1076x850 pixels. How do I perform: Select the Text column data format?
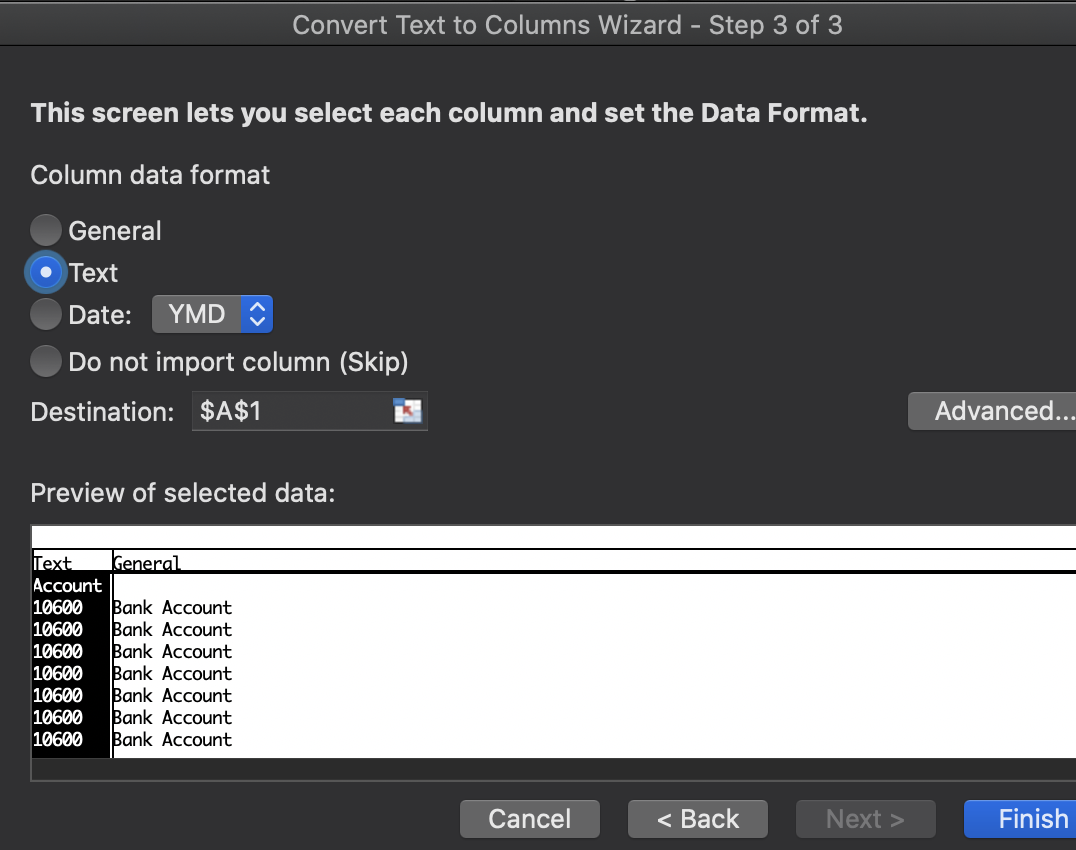click(x=45, y=271)
